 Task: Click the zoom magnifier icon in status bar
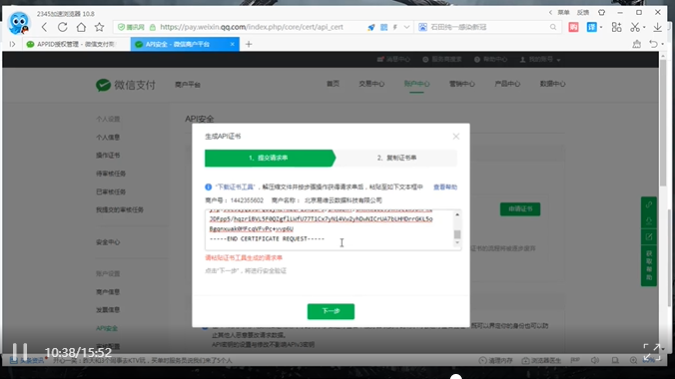(x=633, y=360)
